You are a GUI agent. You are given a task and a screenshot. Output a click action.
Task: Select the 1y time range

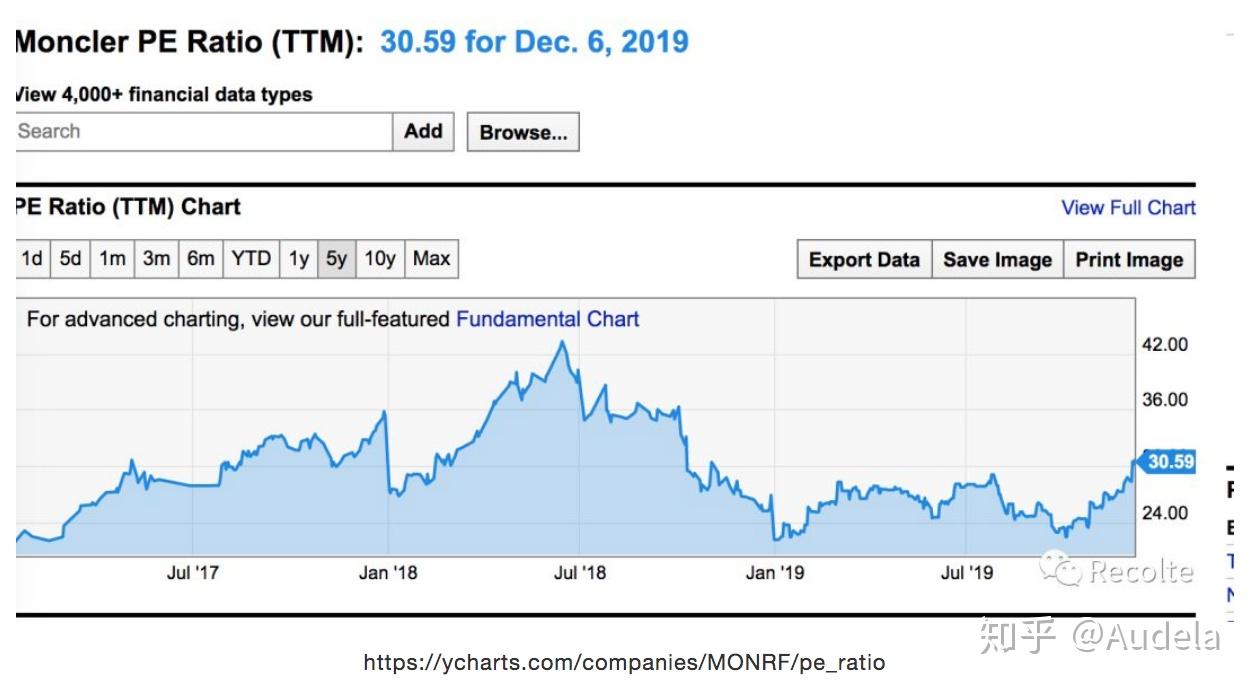(299, 259)
